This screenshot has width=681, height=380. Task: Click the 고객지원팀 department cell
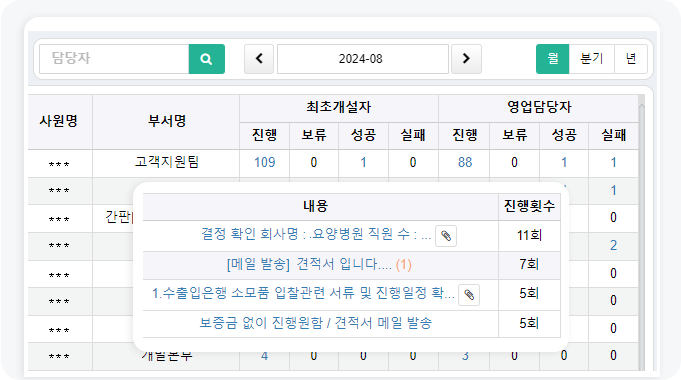tap(167, 162)
